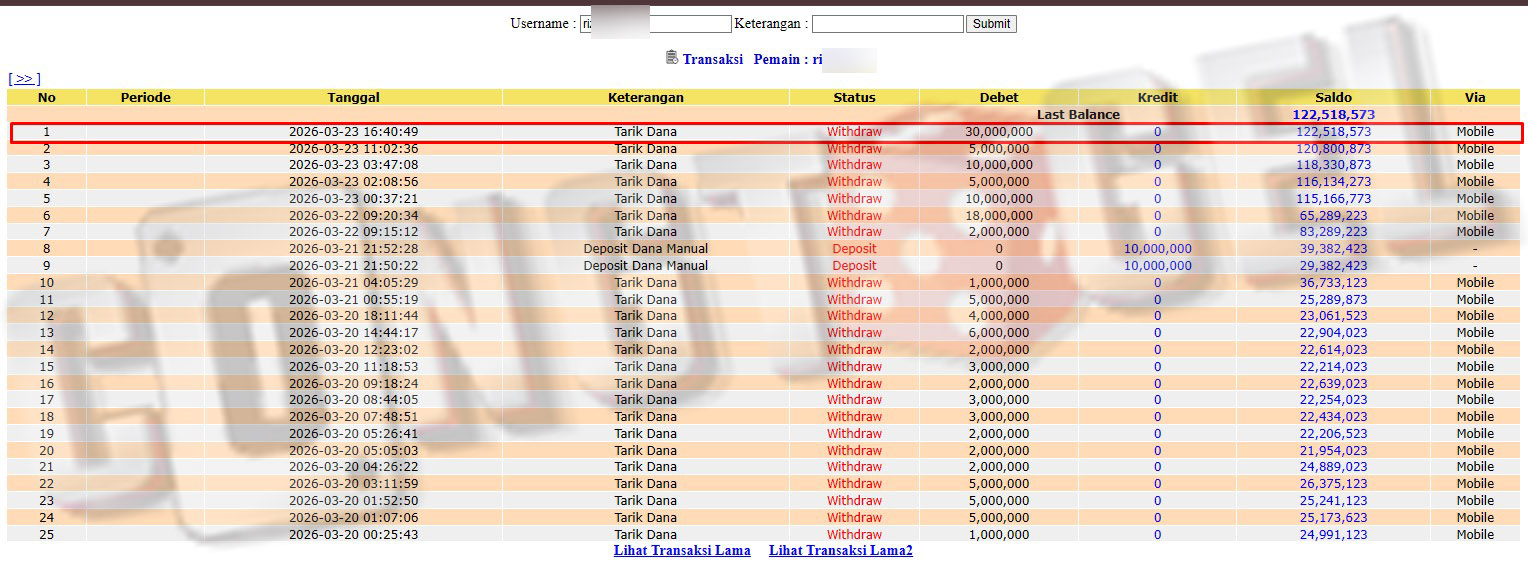1528x565 pixels.
Task: Click the Via column header
Action: (x=1475, y=97)
